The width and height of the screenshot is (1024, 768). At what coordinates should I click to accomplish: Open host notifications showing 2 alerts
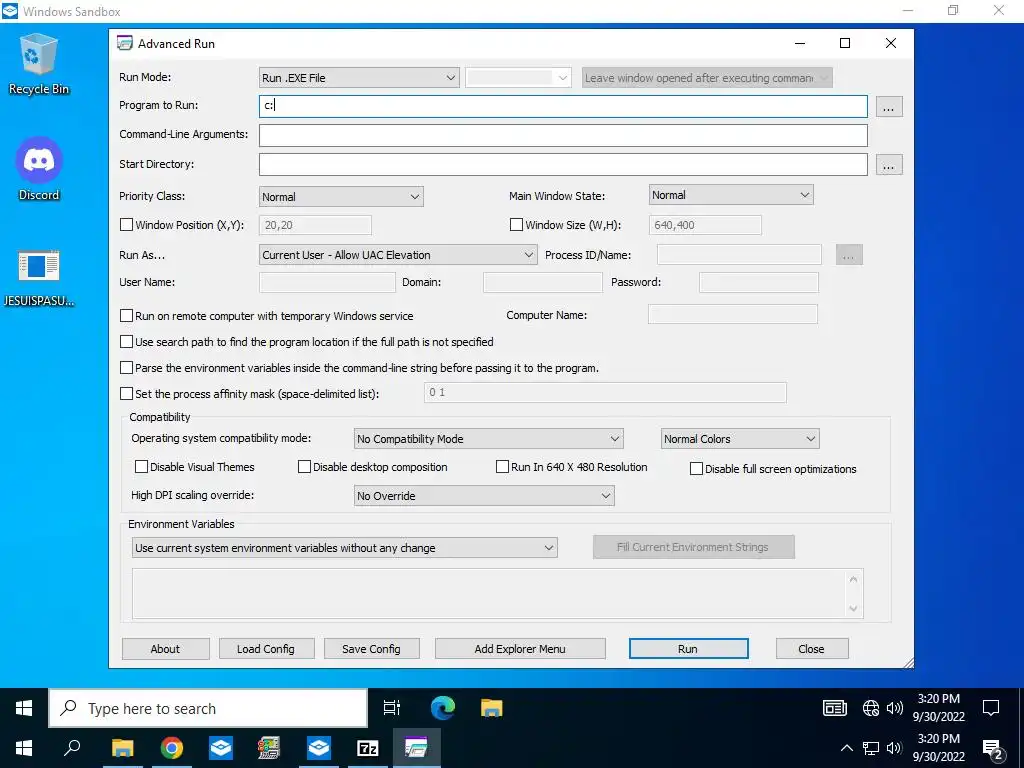click(x=992, y=750)
